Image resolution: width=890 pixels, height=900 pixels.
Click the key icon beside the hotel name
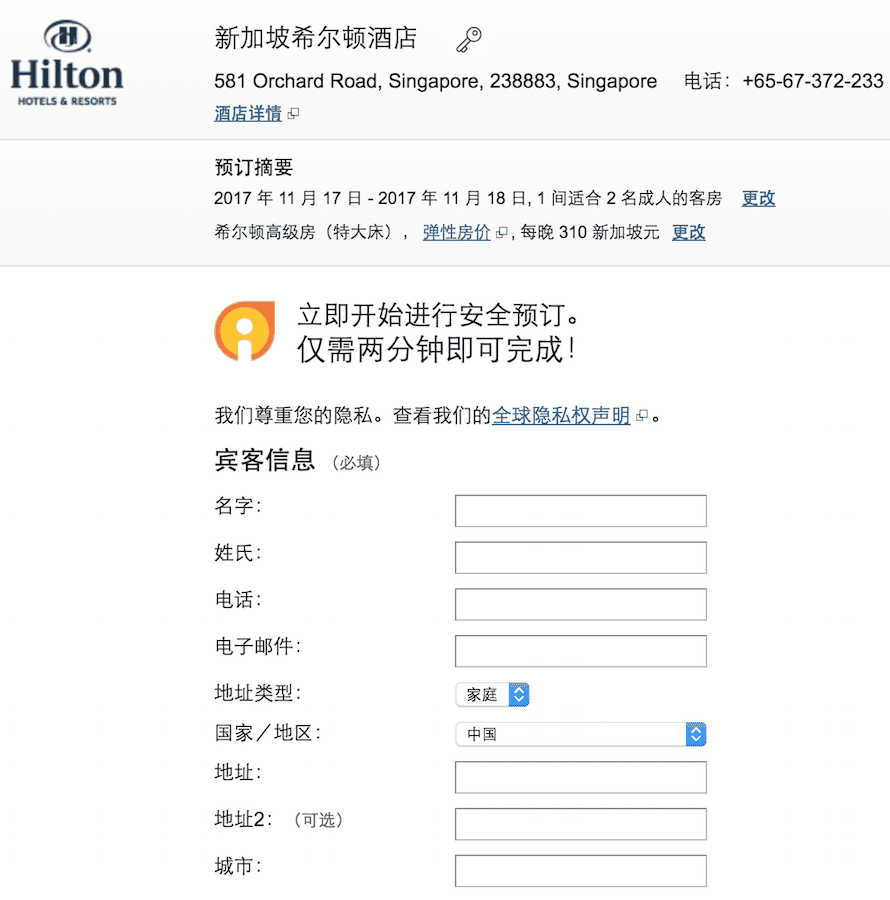coord(468,40)
